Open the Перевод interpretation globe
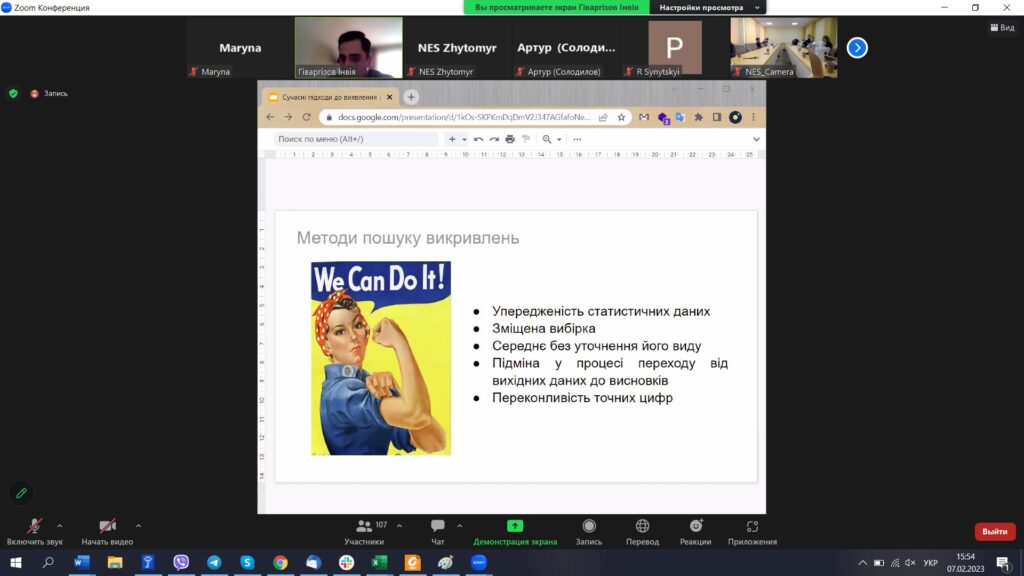This screenshot has width=1024, height=576. 643,532
